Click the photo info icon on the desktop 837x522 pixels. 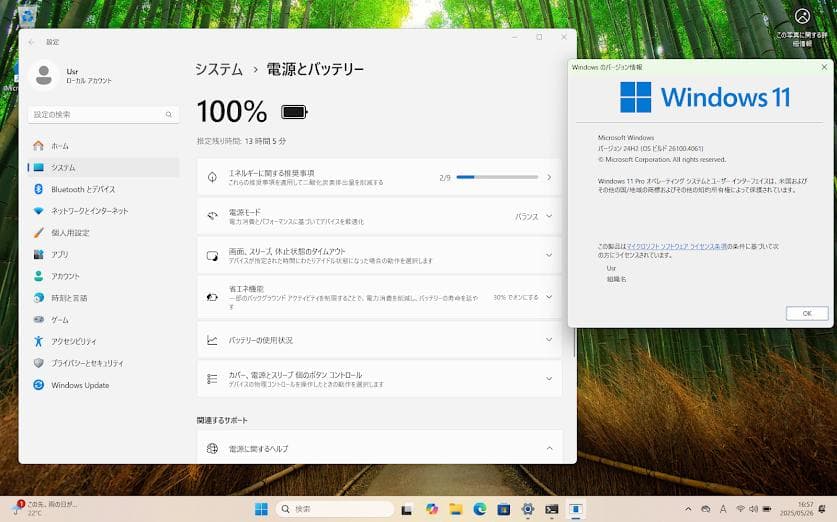click(x=802, y=17)
